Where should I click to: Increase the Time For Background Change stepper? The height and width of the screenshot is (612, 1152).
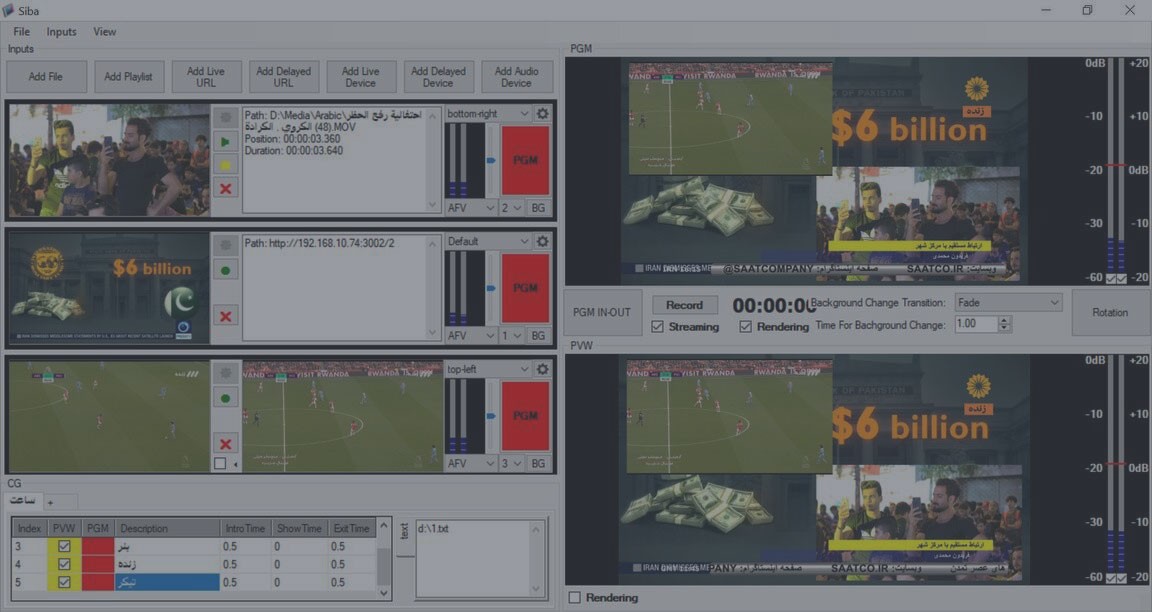pyautogui.click(x=1005, y=320)
